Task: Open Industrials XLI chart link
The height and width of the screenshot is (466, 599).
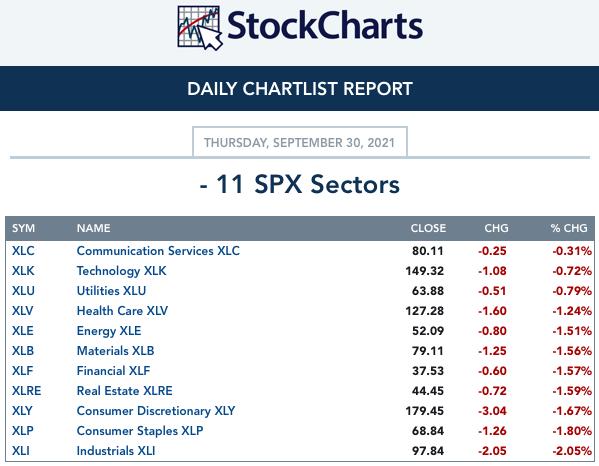Action: pyautogui.click(x=116, y=451)
